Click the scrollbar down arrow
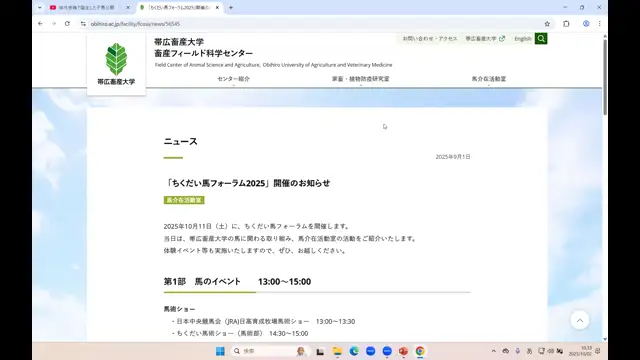 (x=605, y=339)
